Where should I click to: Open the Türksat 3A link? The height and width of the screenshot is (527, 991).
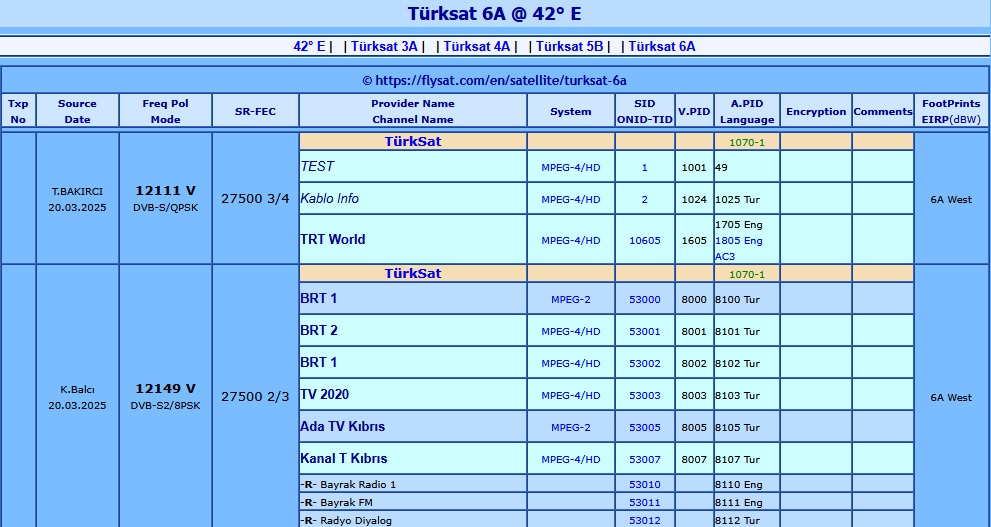(384, 46)
